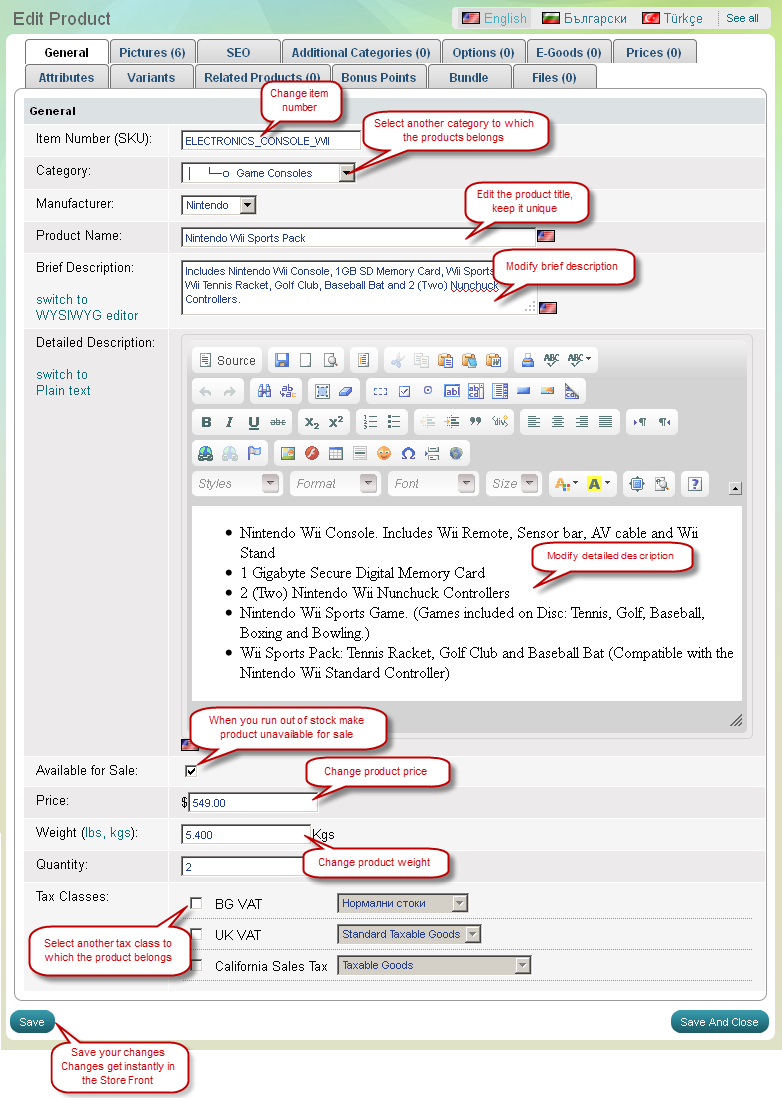The height and width of the screenshot is (1098, 782).
Task: Enable the UK VAT tax class checkbox
Action: pyautogui.click(x=196, y=934)
